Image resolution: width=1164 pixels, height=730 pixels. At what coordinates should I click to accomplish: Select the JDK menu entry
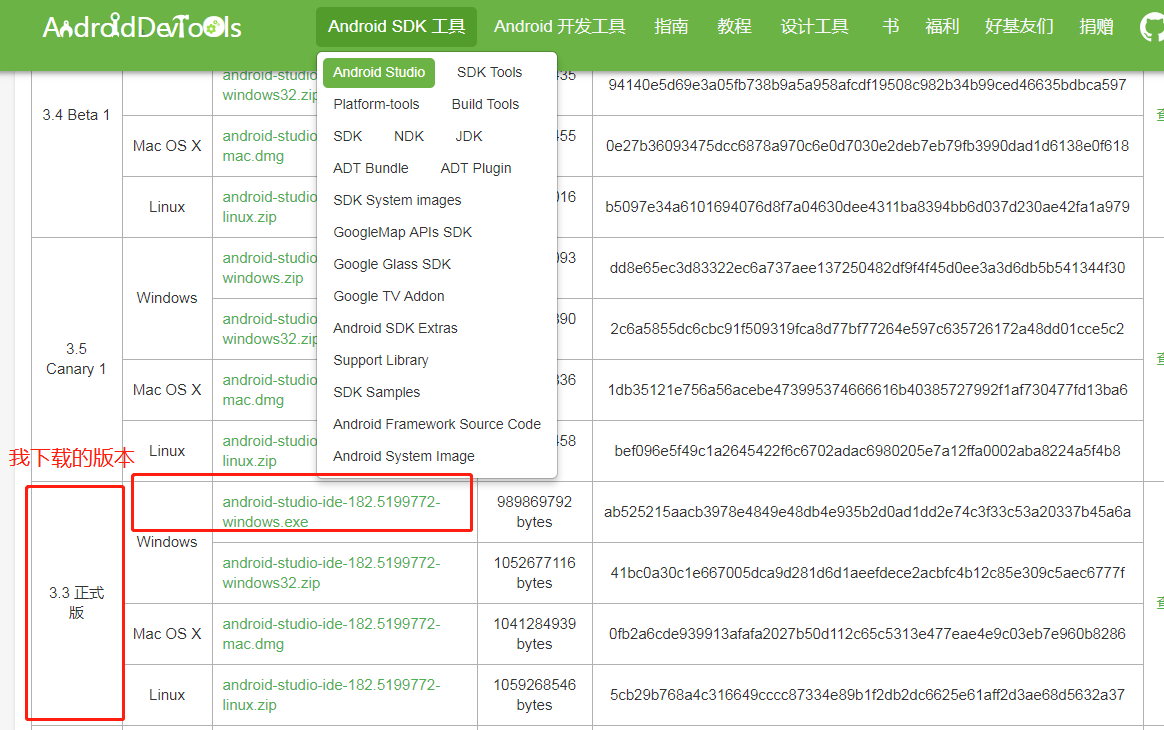(x=469, y=136)
